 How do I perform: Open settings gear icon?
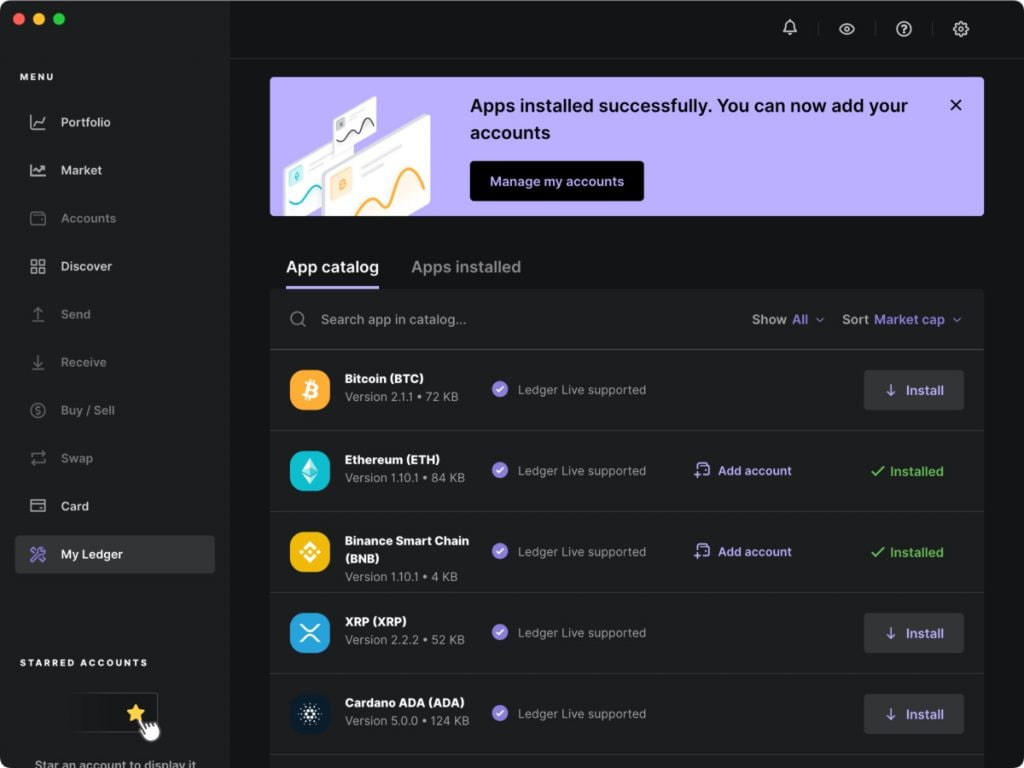(x=960, y=29)
